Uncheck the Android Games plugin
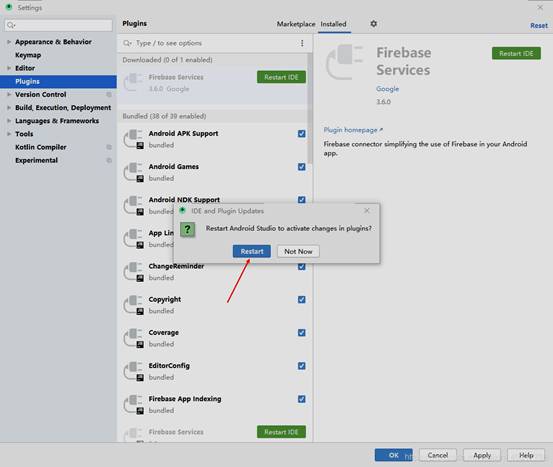The image size is (553, 467). coord(302,167)
